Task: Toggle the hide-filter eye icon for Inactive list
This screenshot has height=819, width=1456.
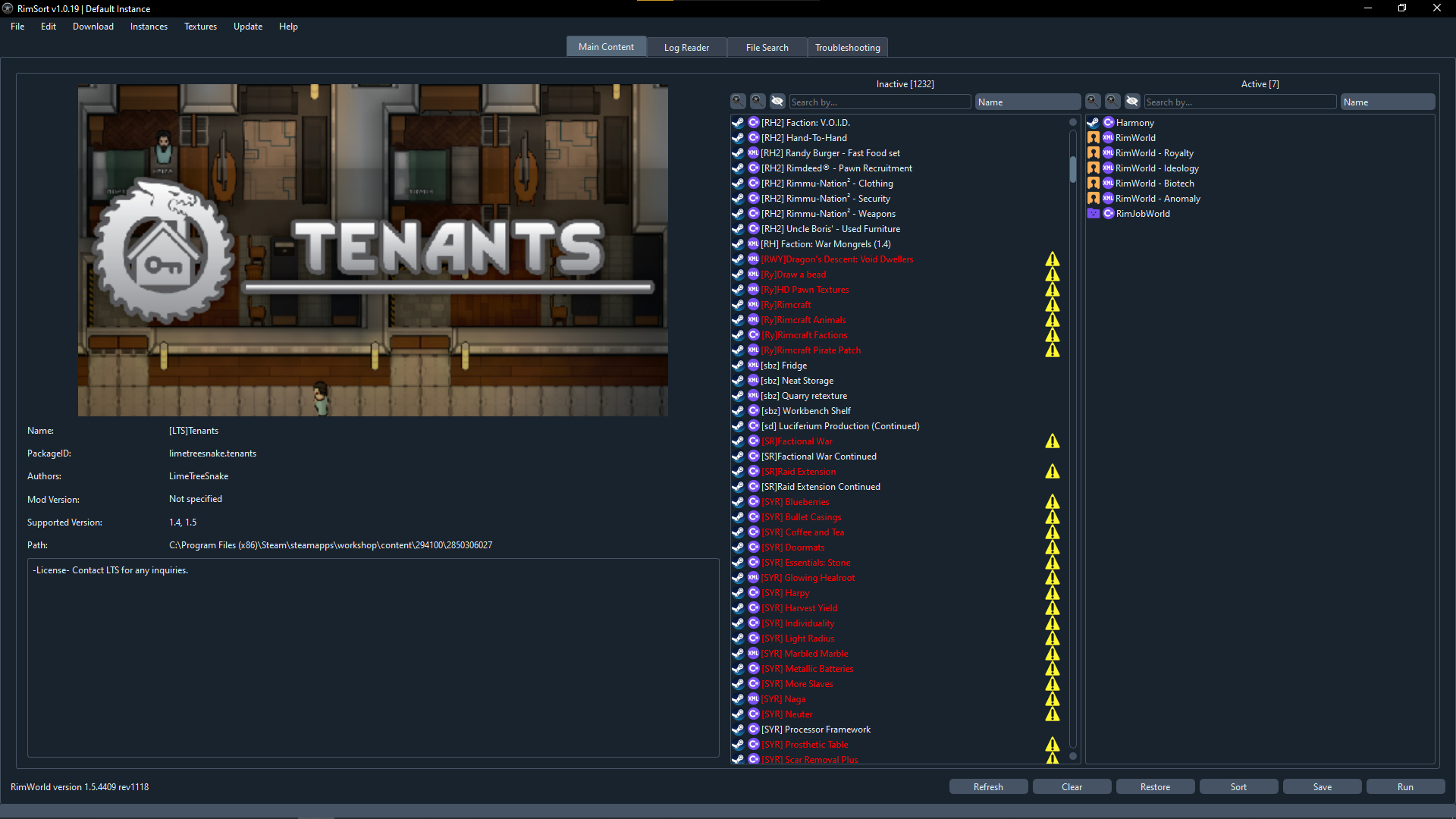Action: (x=777, y=102)
